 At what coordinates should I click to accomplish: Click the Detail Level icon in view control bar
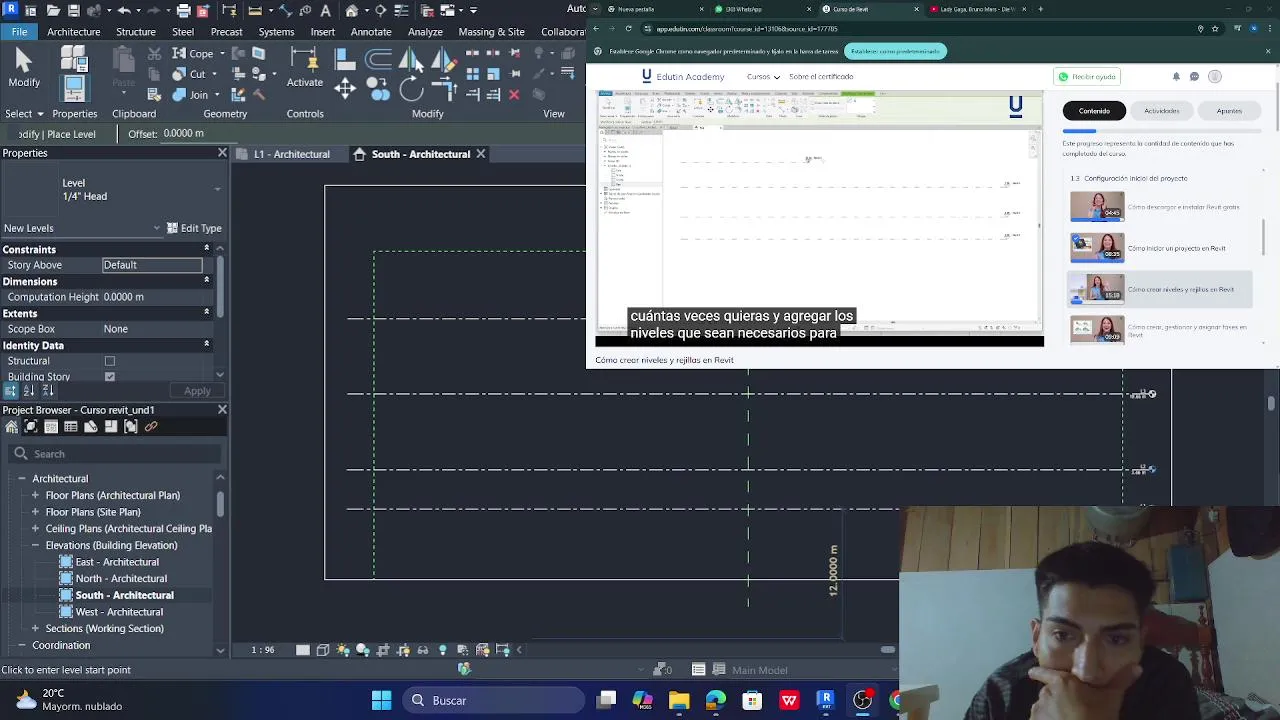click(303, 650)
